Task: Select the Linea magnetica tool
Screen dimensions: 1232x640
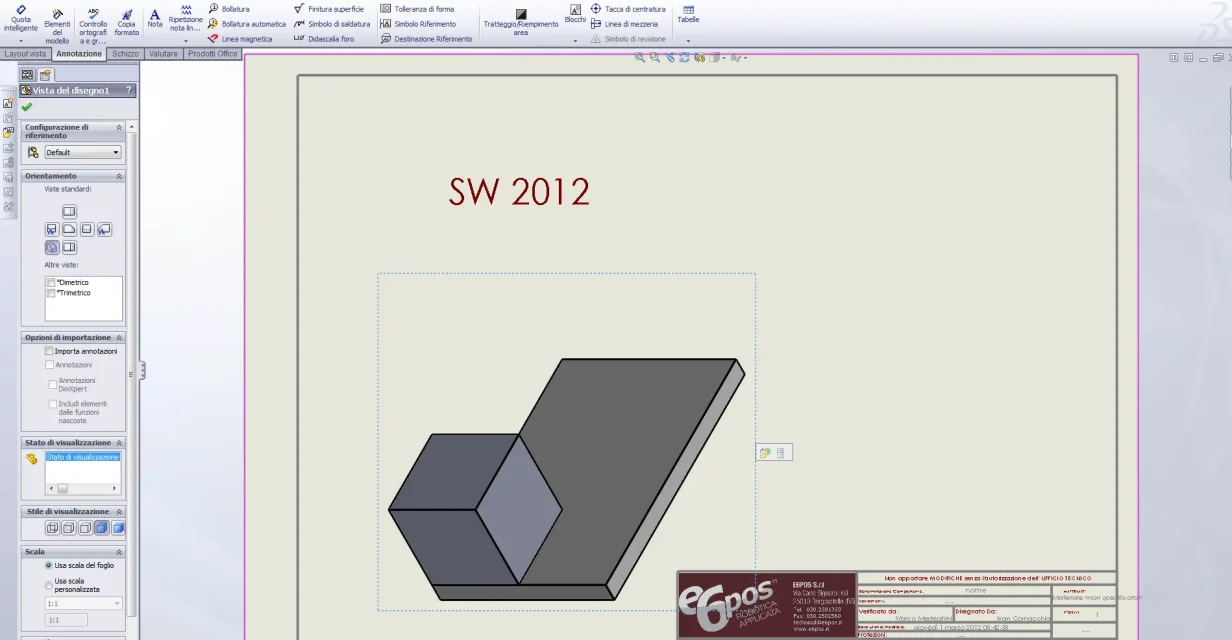Action: click(240, 39)
